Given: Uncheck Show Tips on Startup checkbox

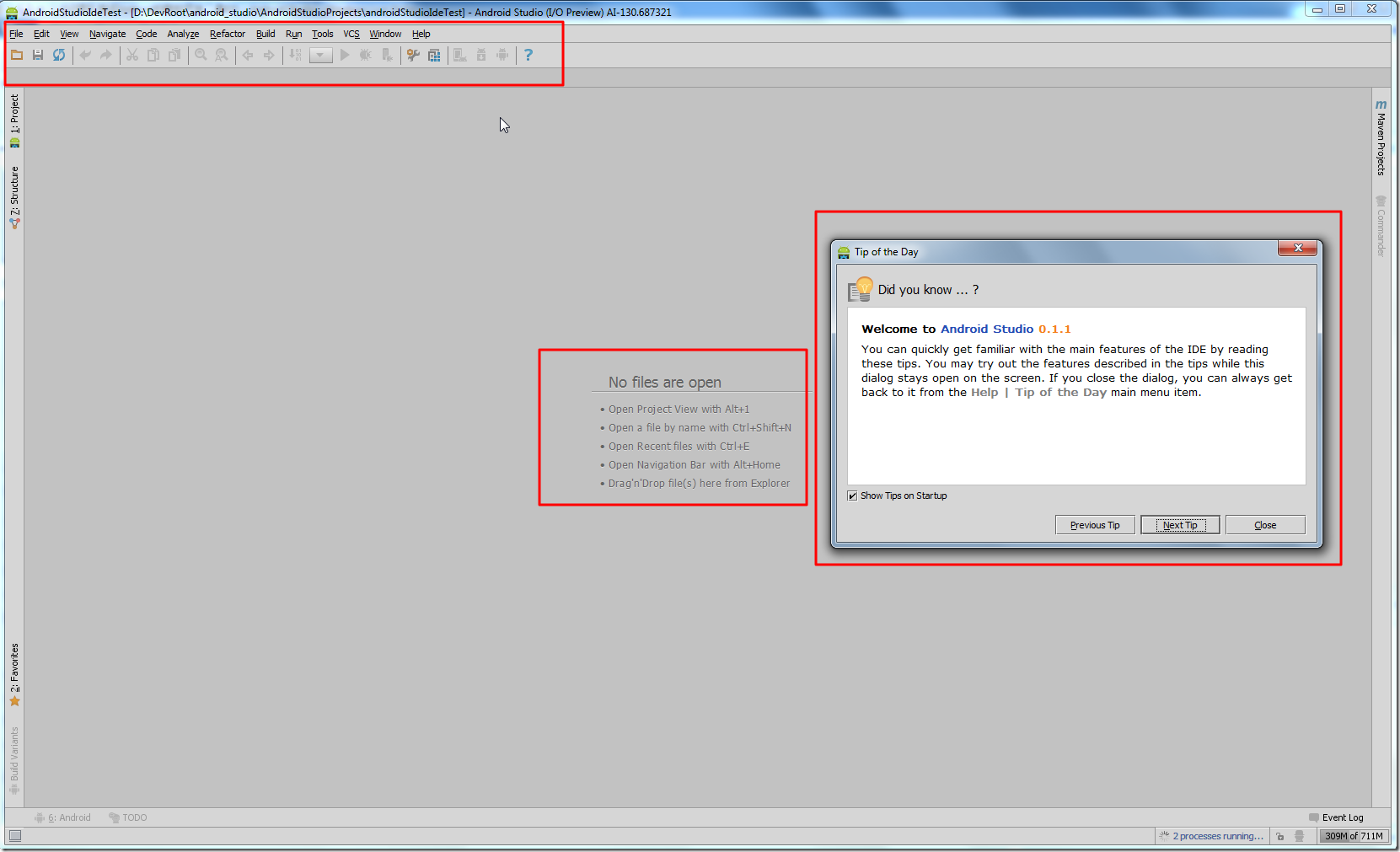Looking at the screenshot, I should (852, 496).
